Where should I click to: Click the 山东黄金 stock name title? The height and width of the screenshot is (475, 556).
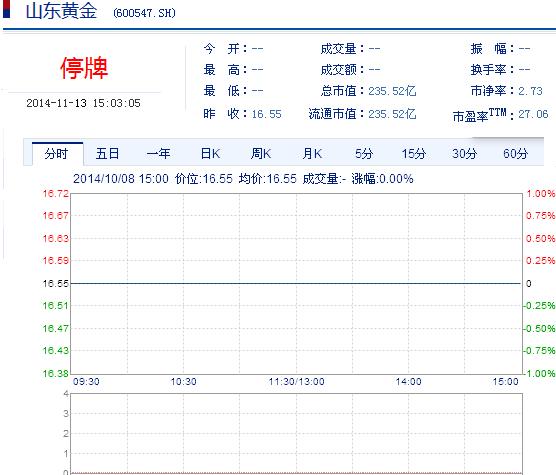pyautogui.click(x=61, y=11)
